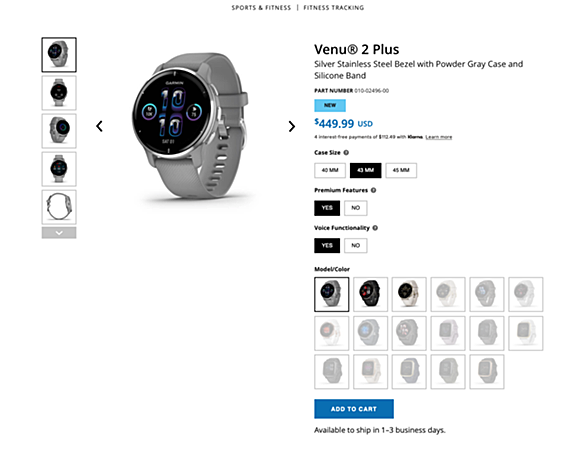586x449 pixels.
Task: Expand more thumbnails with down chevron
Action: [x=59, y=233]
